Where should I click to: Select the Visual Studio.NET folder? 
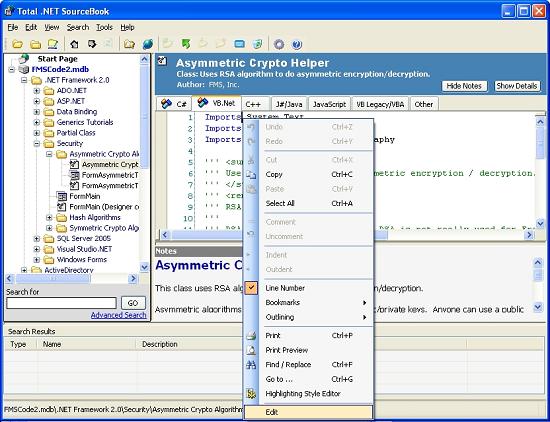[84, 249]
